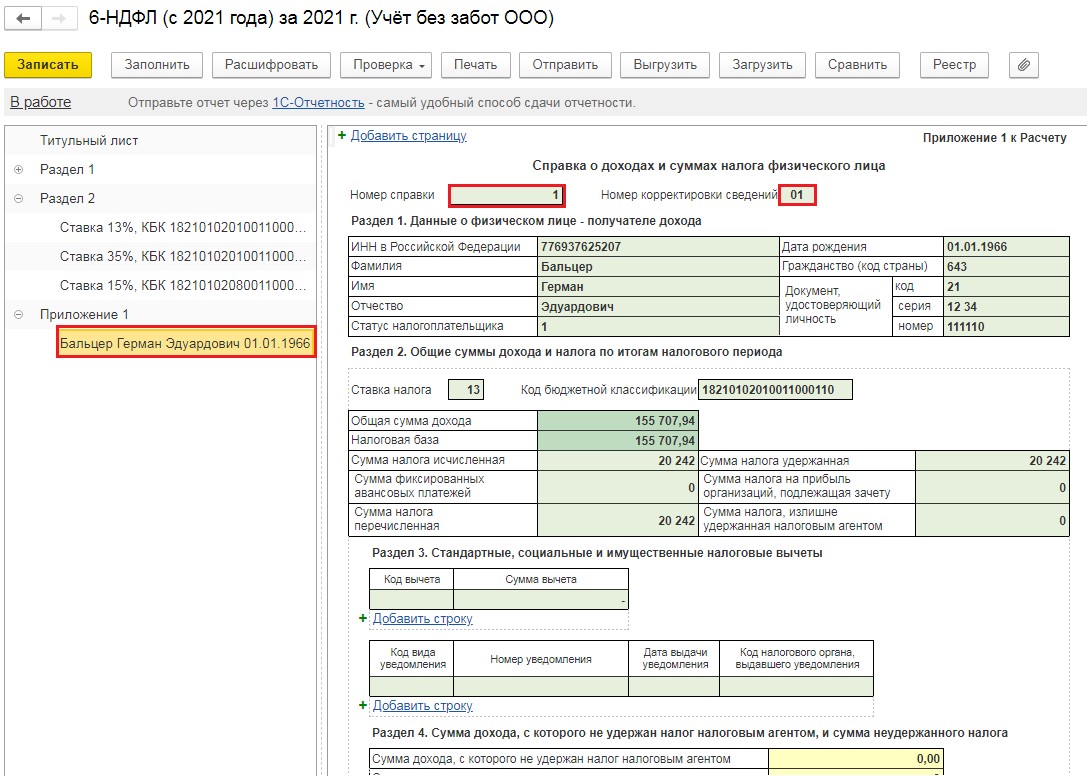
Task: Click the Выгрузить button
Action: (665, 65)
